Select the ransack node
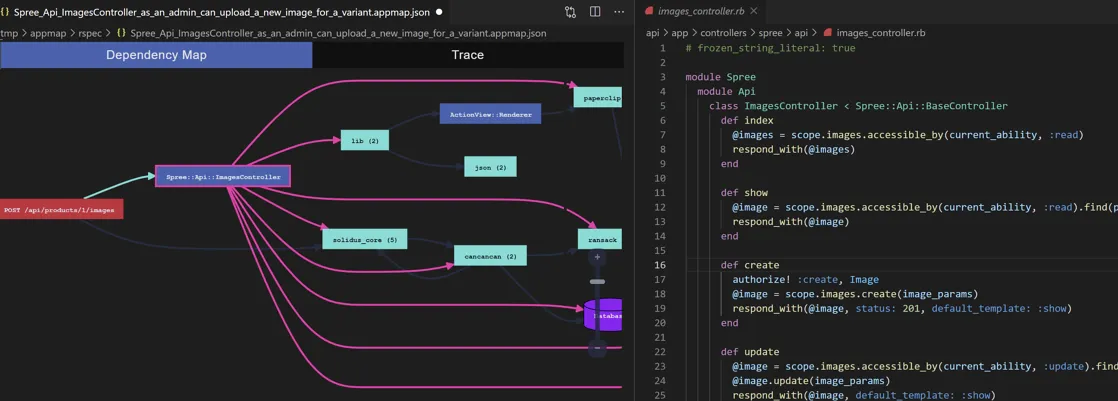This screenshot has height=401, width=1118. 600,239
